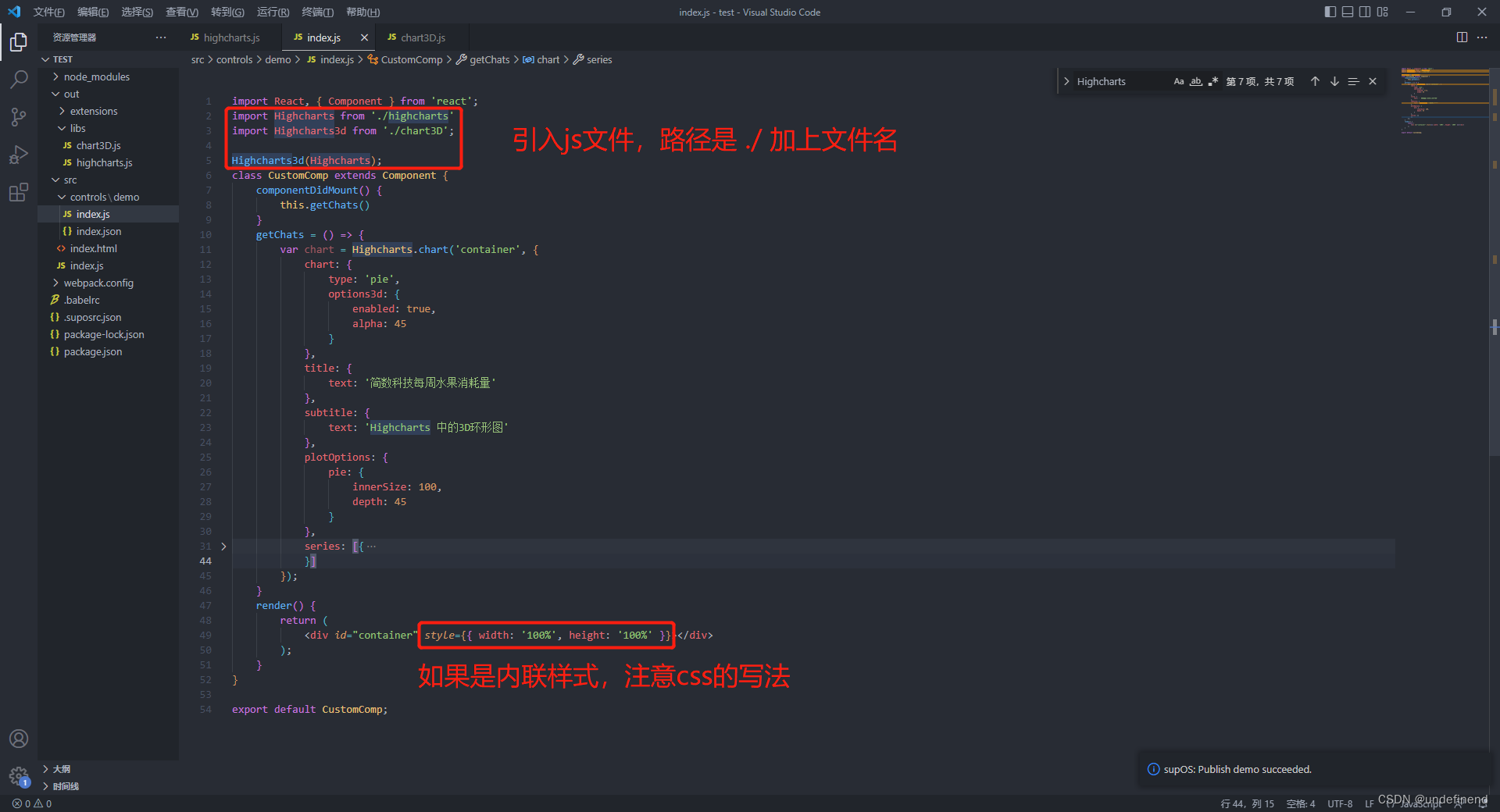Screen dimensions: 1500x812
Task: Expand the 大纲 outline section
Action: pyautogui.click(x=108, y=769)
